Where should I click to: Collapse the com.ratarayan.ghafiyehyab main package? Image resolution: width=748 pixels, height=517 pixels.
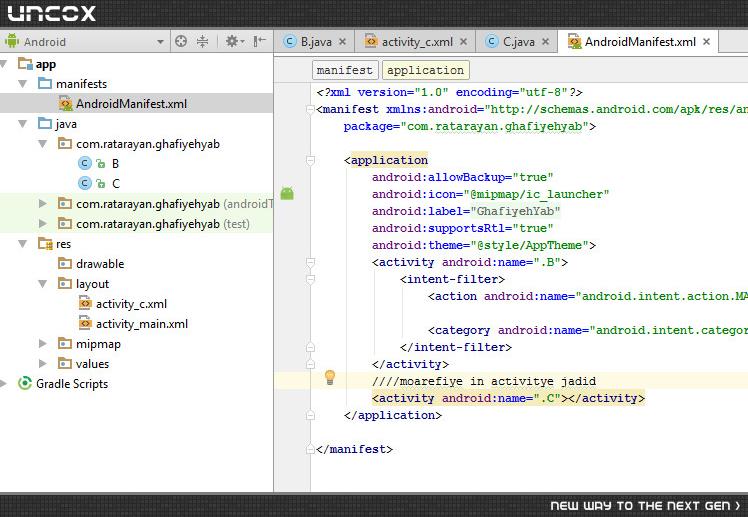click(x=42, y=144)
